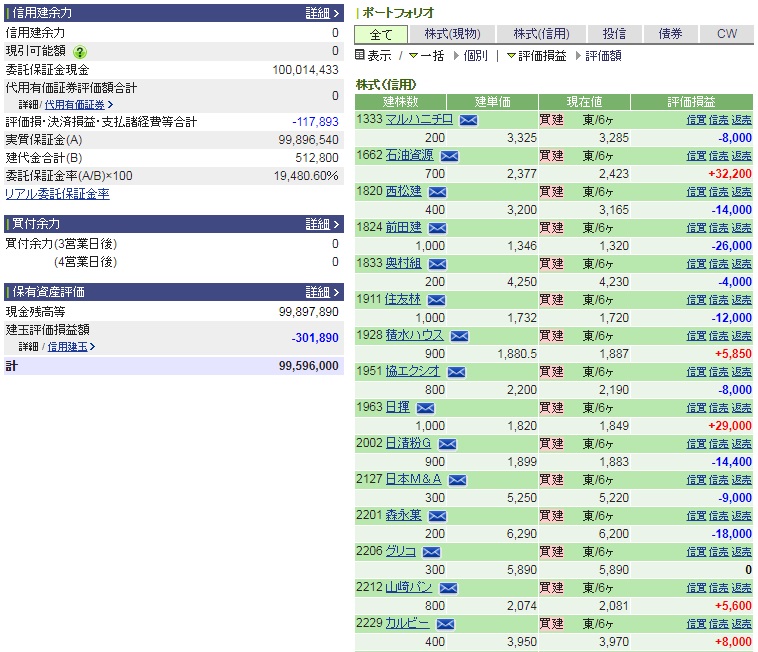
Task: Click 返売 in the 日揮 row
Action: [x=741, y=408]
